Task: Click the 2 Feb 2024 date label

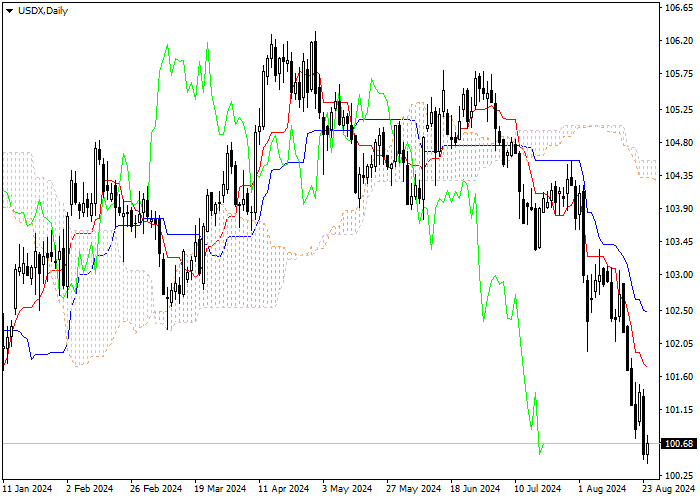Action: [x=90, y=489]
